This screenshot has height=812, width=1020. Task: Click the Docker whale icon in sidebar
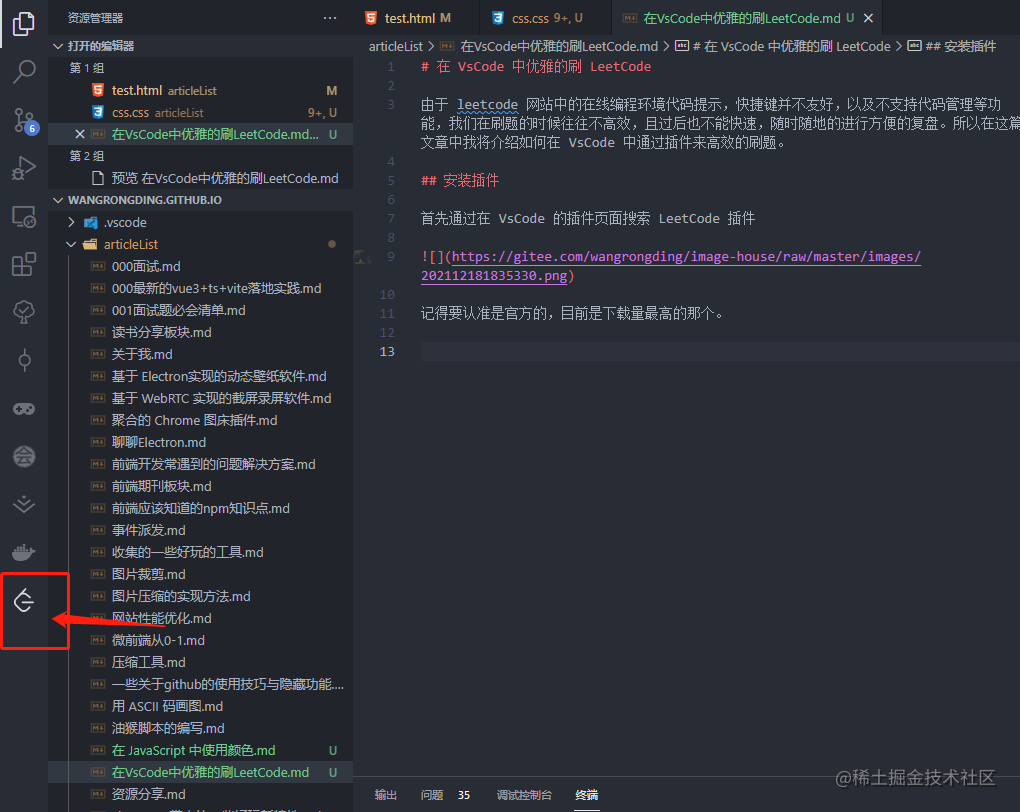point(23,551)
